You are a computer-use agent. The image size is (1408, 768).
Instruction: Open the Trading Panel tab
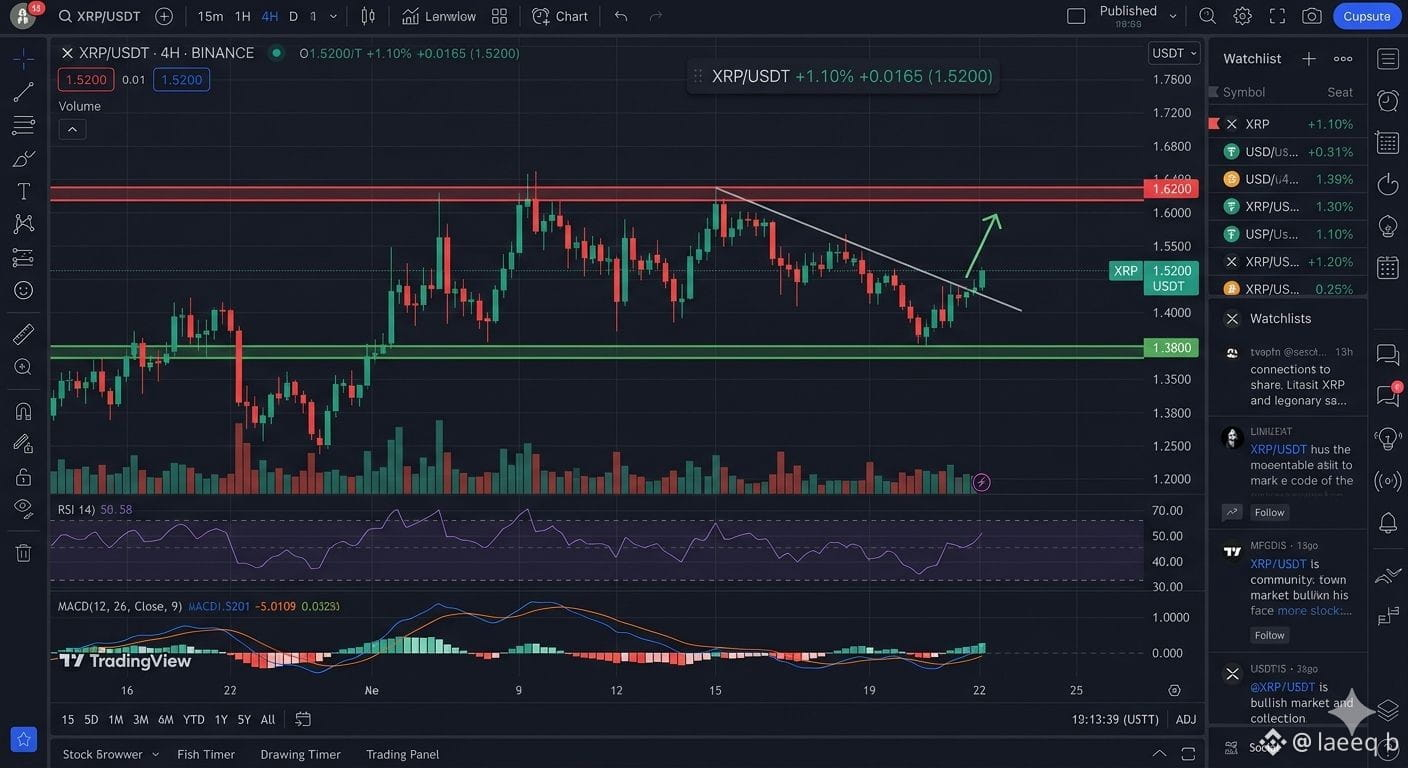[x=402, y=754]
